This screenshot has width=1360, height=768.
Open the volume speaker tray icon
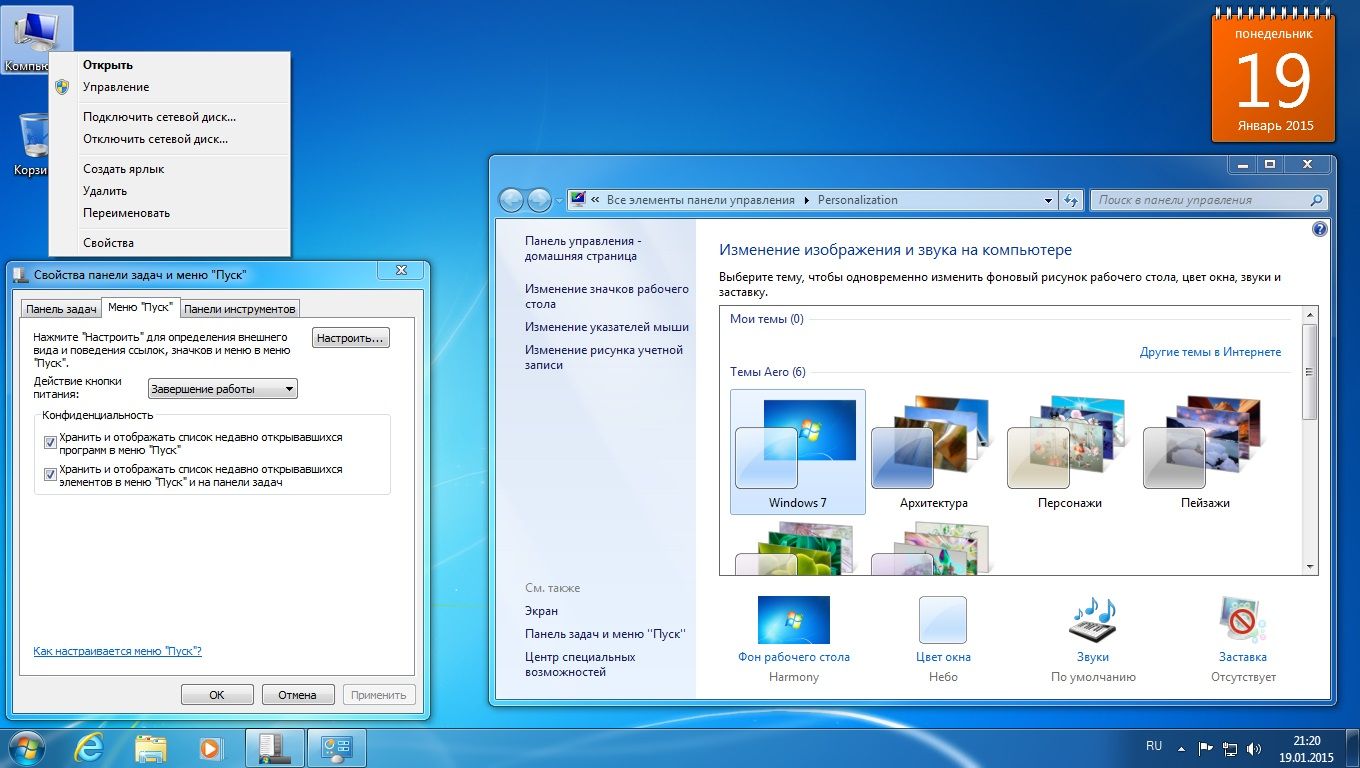coord(1254,747)
